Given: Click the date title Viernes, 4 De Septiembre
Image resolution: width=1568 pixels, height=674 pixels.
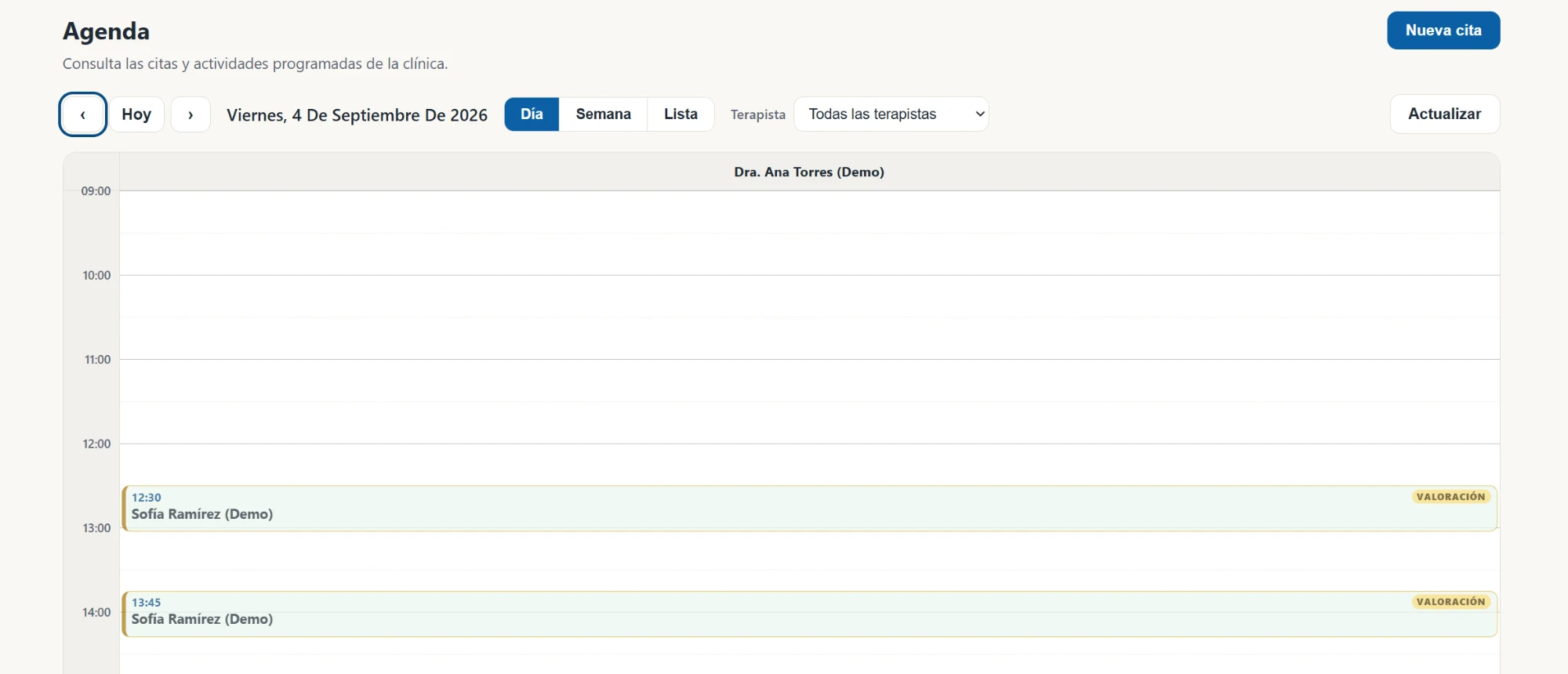Looking at the screenshot, I should tap(357, 115).
